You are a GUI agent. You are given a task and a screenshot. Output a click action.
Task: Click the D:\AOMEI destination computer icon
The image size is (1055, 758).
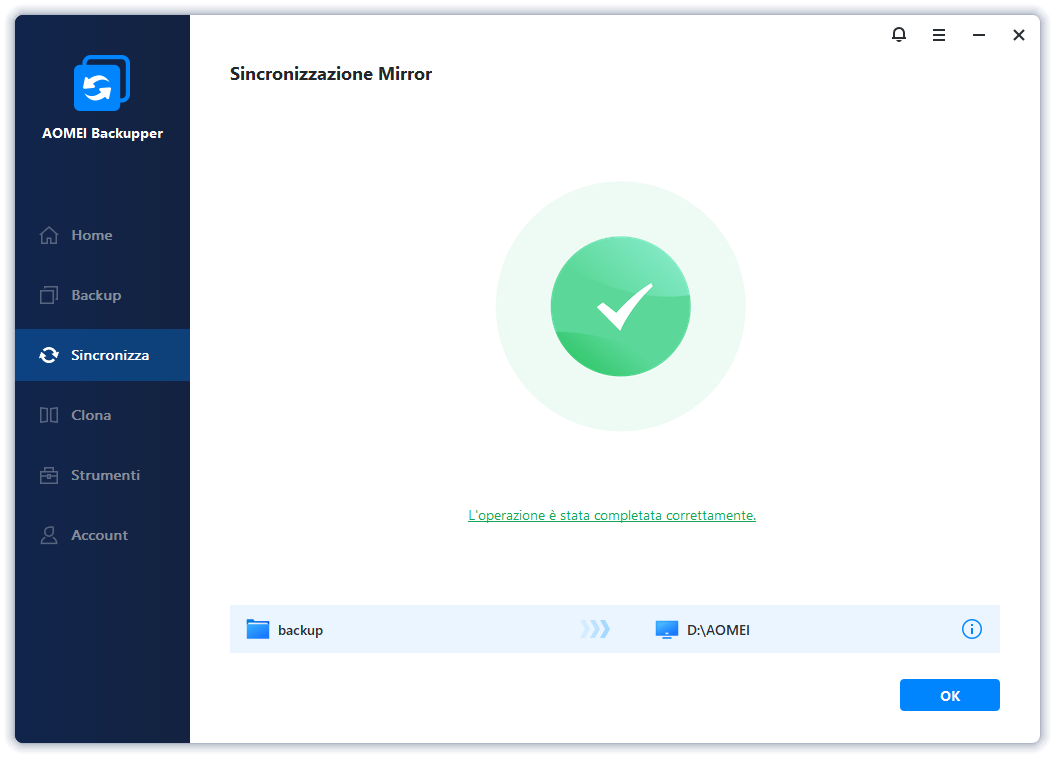[667, 630]
